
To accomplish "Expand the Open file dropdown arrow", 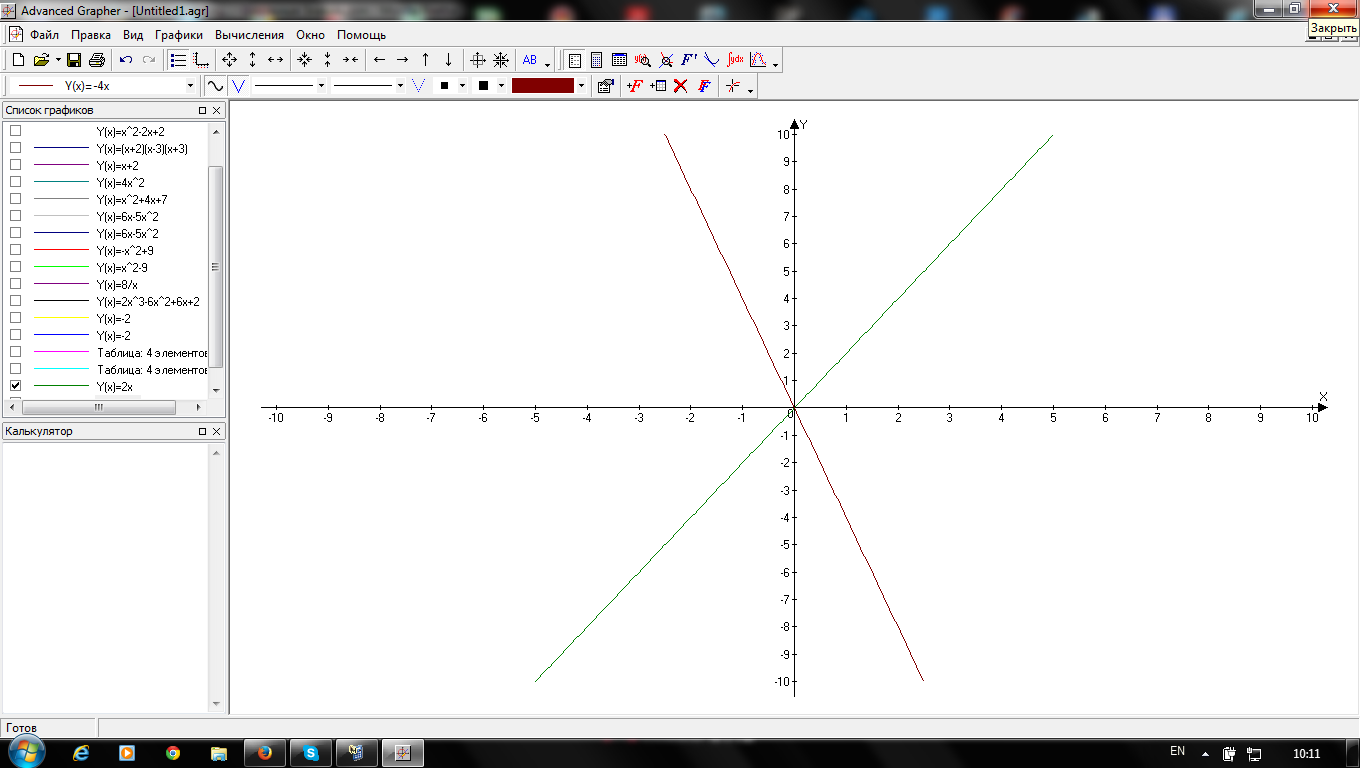I will coord(58,60).
